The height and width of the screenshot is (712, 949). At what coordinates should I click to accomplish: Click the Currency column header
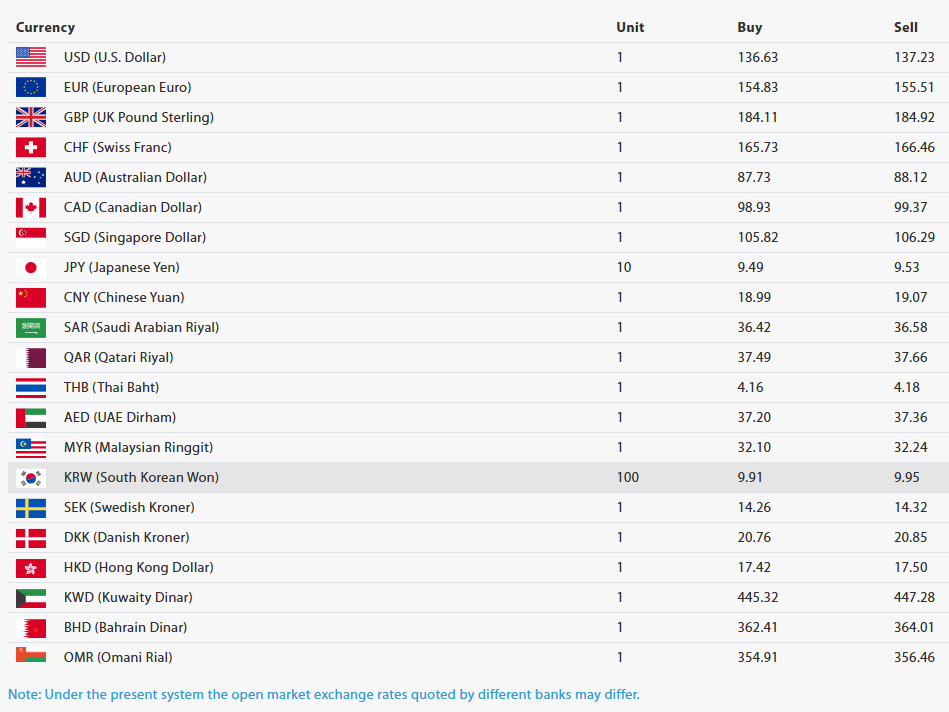(45, 27)
